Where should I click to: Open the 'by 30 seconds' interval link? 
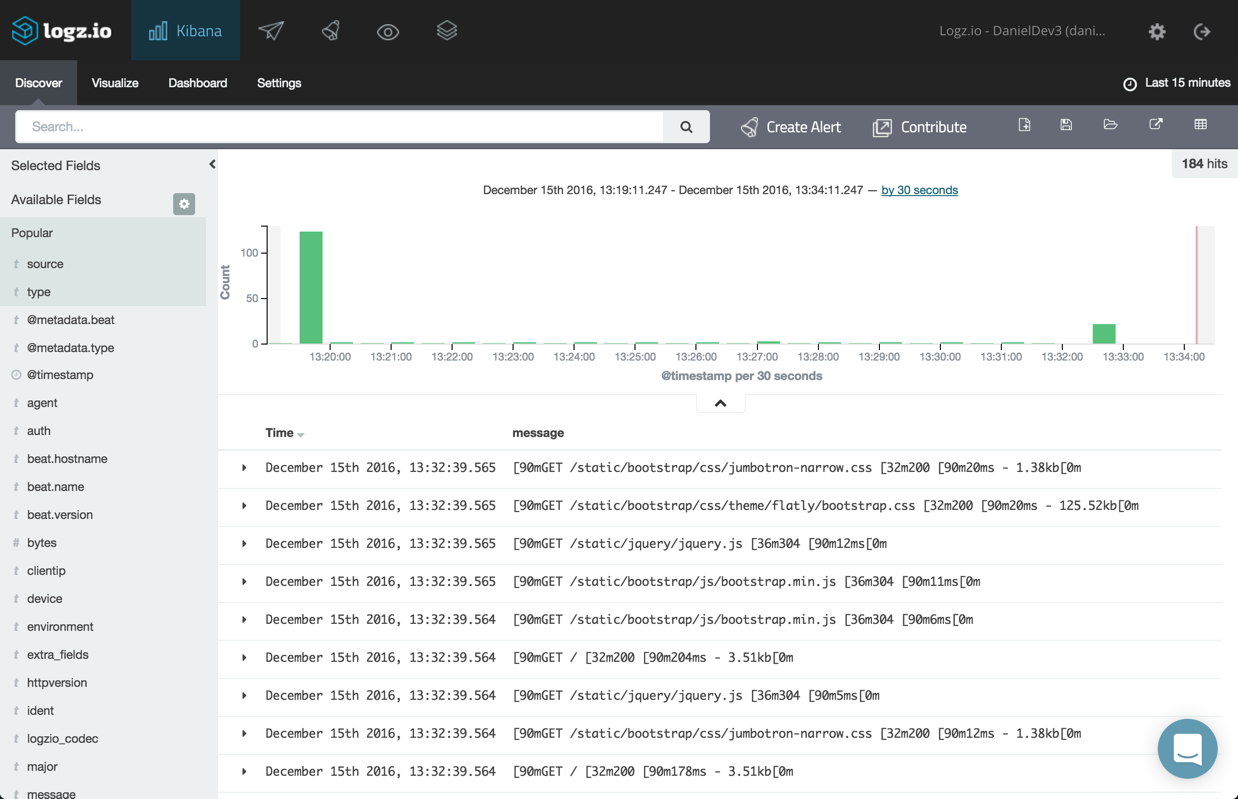point(919,190)
